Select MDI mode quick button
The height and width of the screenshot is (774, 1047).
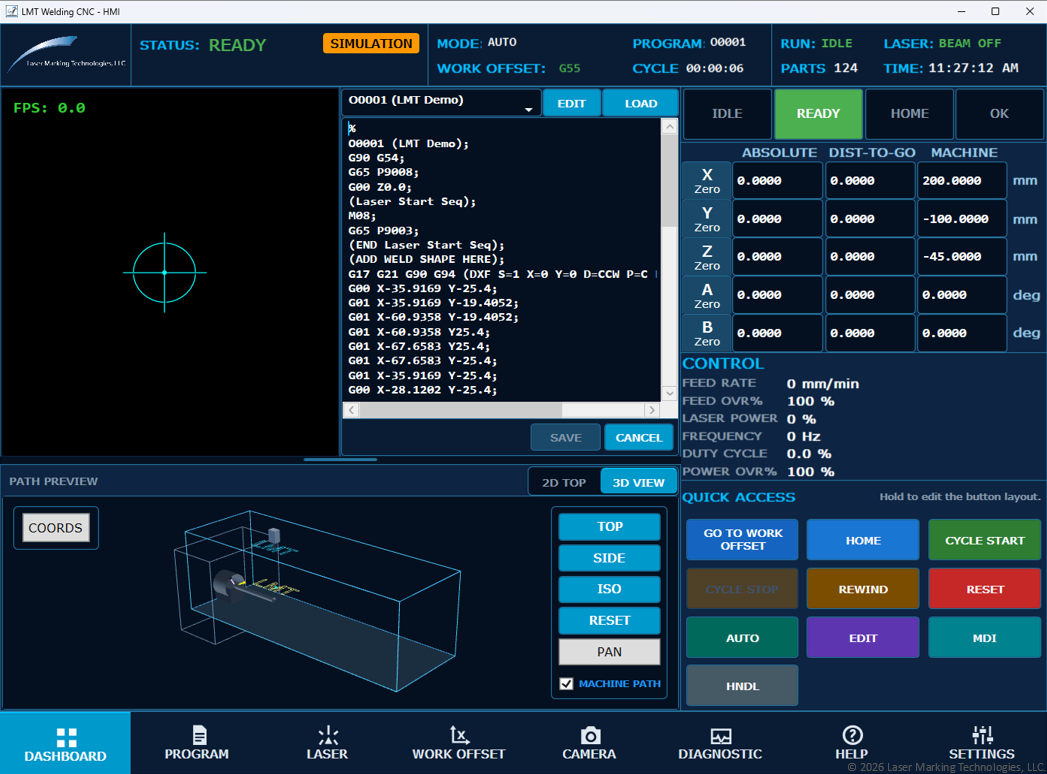tap(984, 637)
